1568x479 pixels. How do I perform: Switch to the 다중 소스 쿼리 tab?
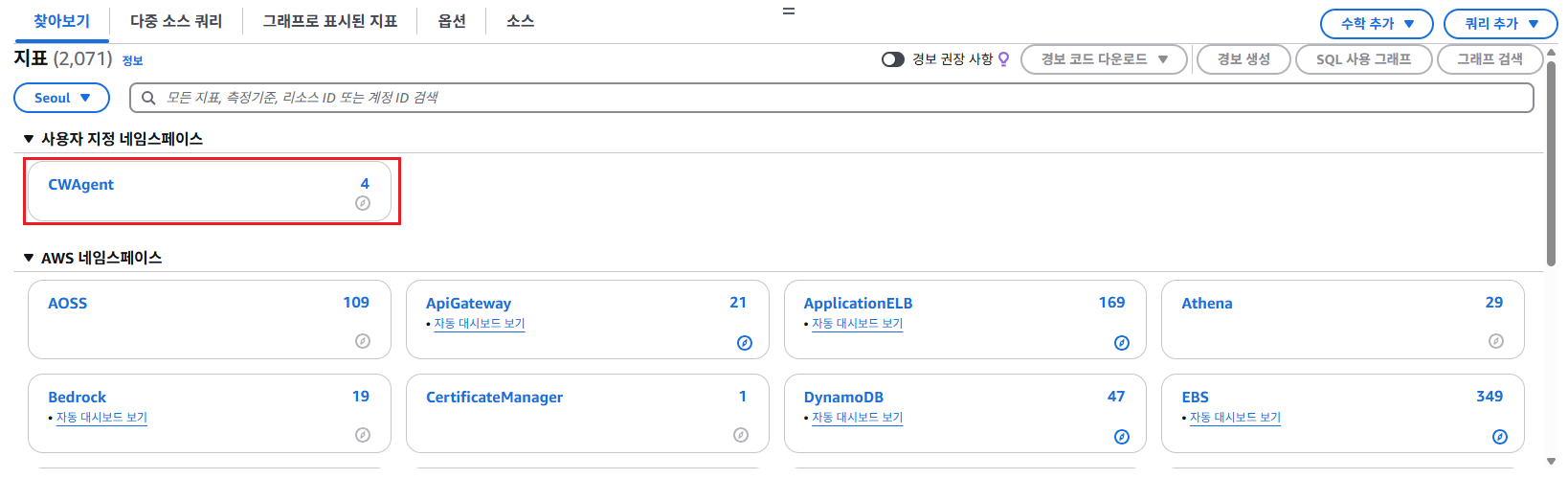tap(176, 21)
